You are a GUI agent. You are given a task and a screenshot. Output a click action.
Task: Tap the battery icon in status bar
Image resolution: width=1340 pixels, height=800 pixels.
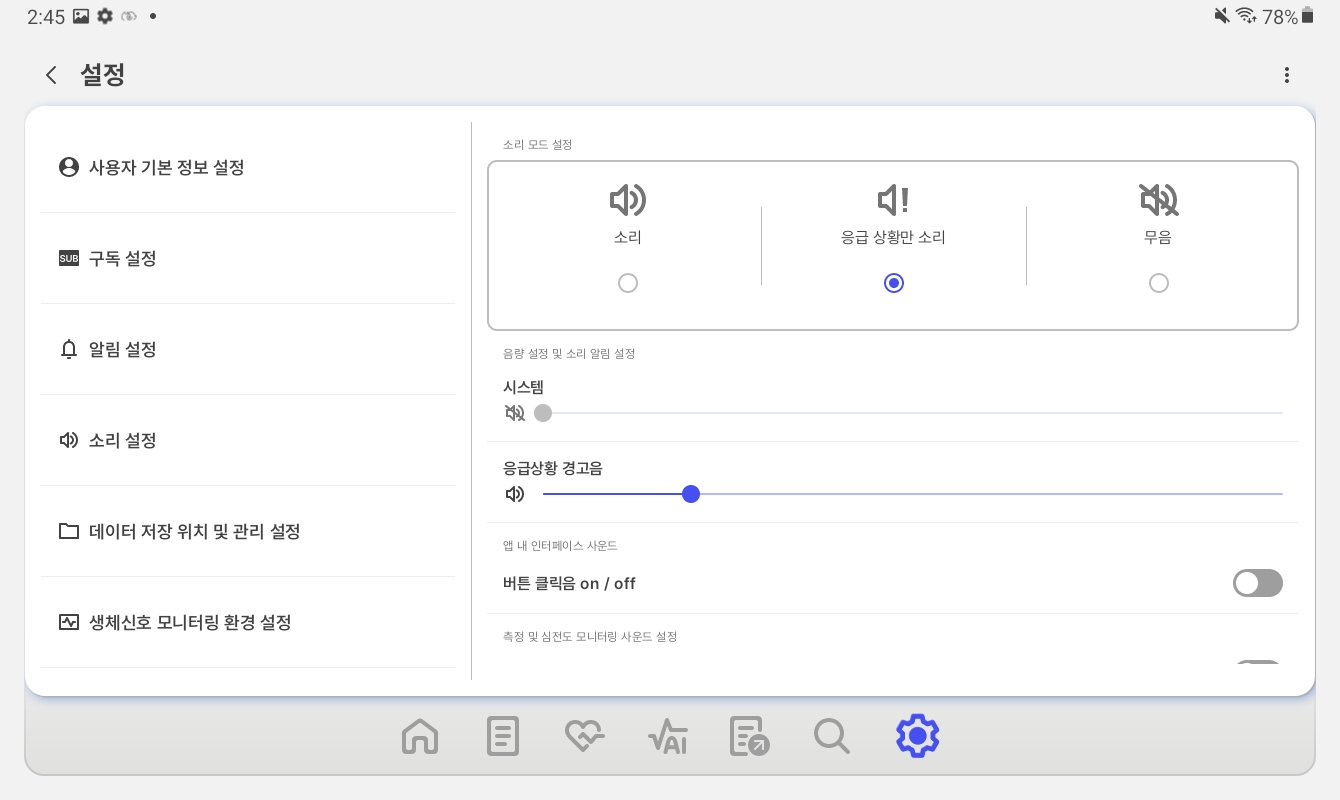pos(1307,16)
